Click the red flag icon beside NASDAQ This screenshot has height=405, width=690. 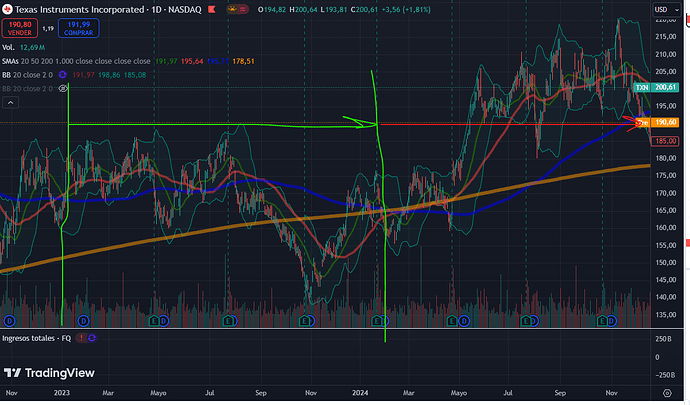click(212, 9)
